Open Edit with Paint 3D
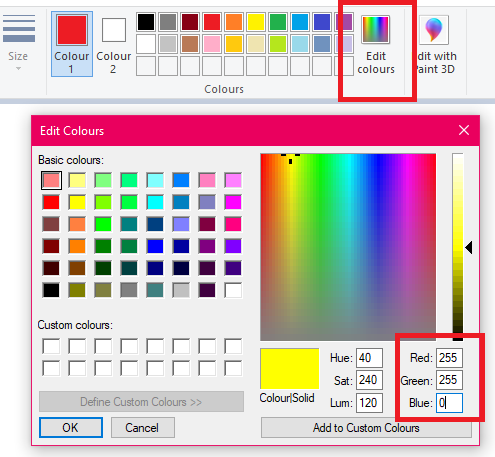Viewport: 495px width, 457px height. [x=434, y=46]
